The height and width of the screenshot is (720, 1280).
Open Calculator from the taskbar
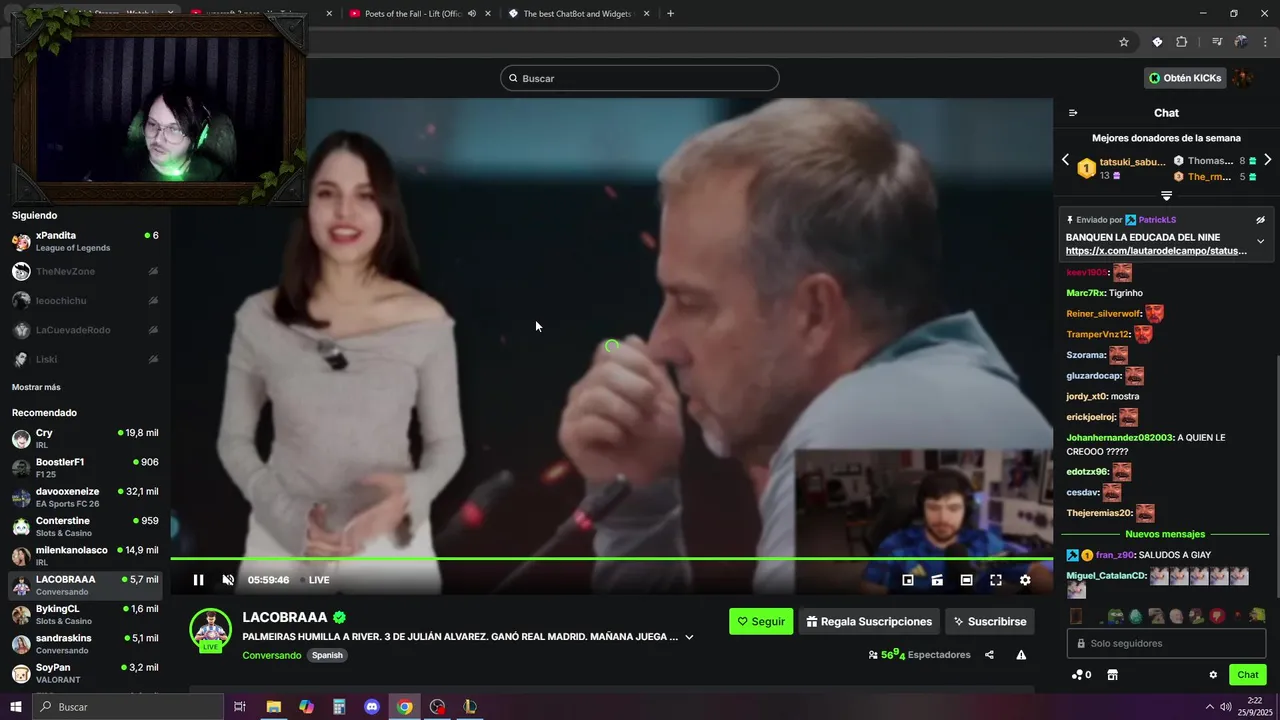click(339, 707)
